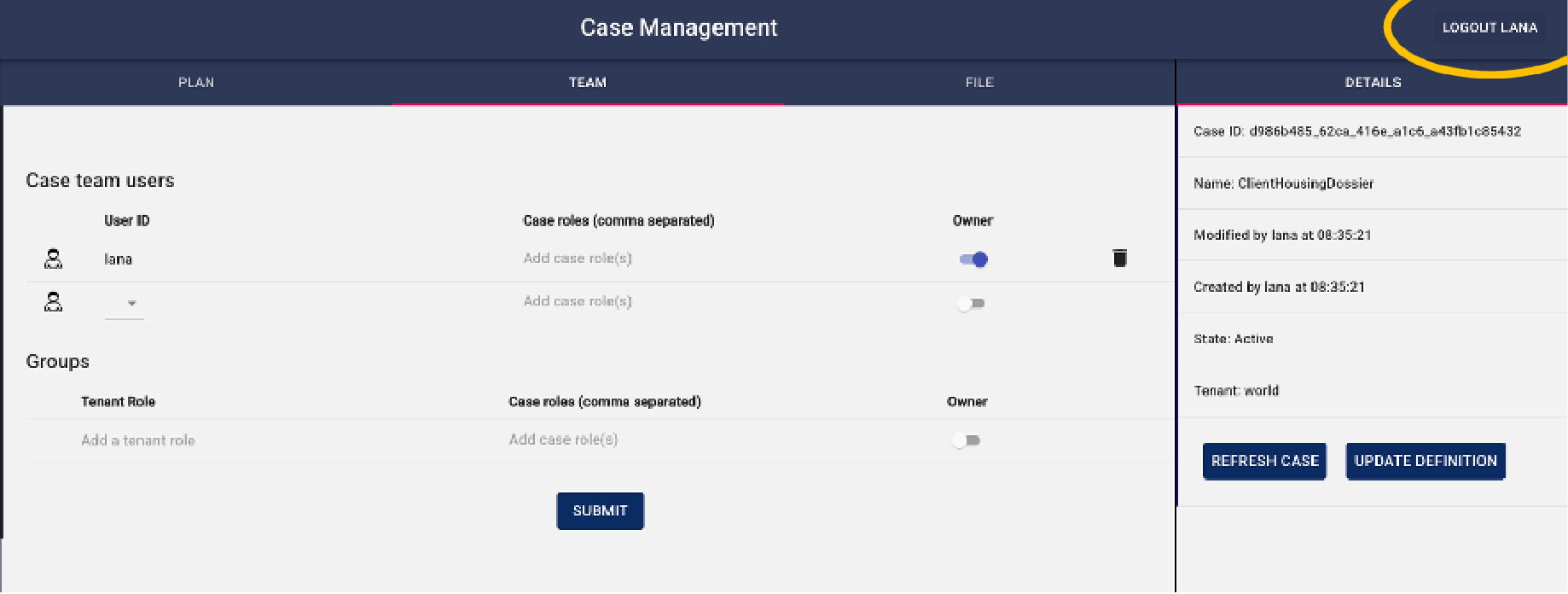Click the user avatar icon beside lana
The image size is (1568, 594).
pos(53,259)
